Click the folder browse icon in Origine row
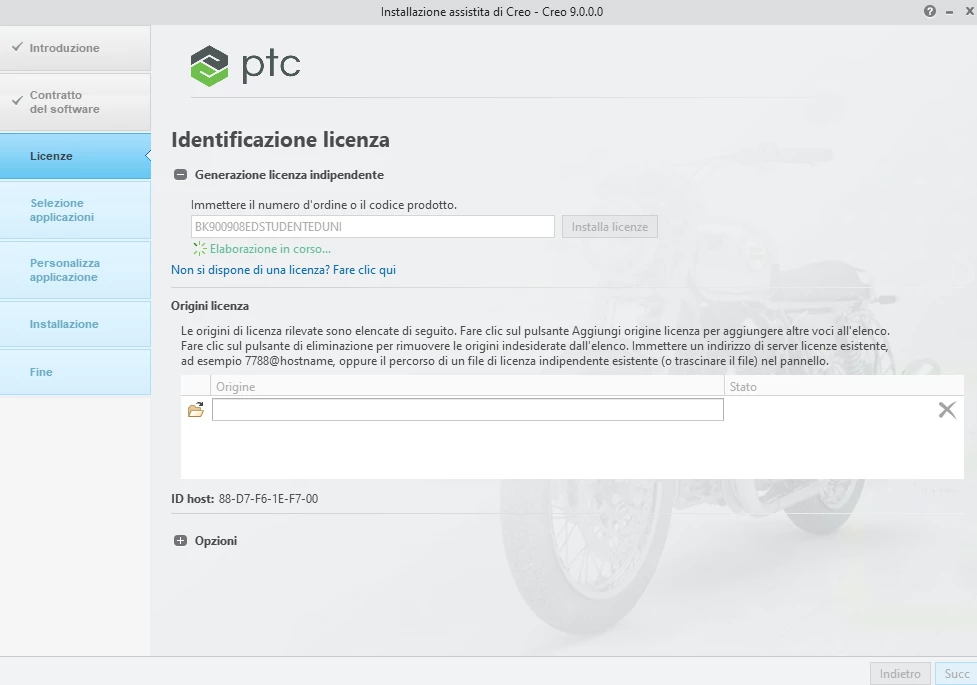 click(x=196, y=410)
